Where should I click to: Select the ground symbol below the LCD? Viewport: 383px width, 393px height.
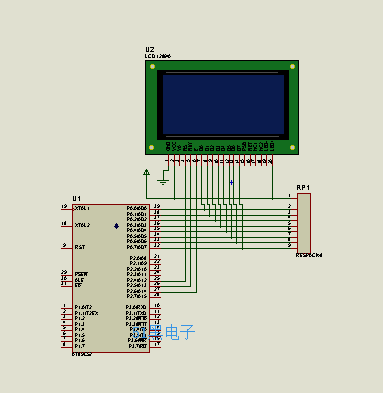click(163, 182)
